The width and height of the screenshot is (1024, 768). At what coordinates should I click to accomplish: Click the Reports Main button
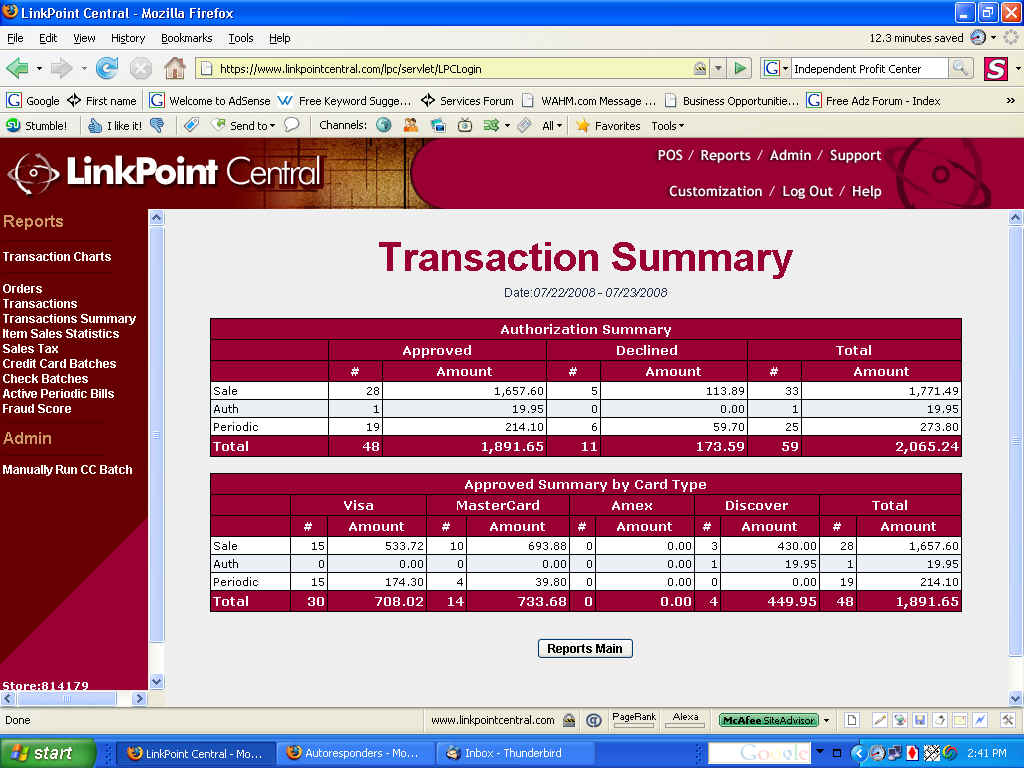[585, 649]
